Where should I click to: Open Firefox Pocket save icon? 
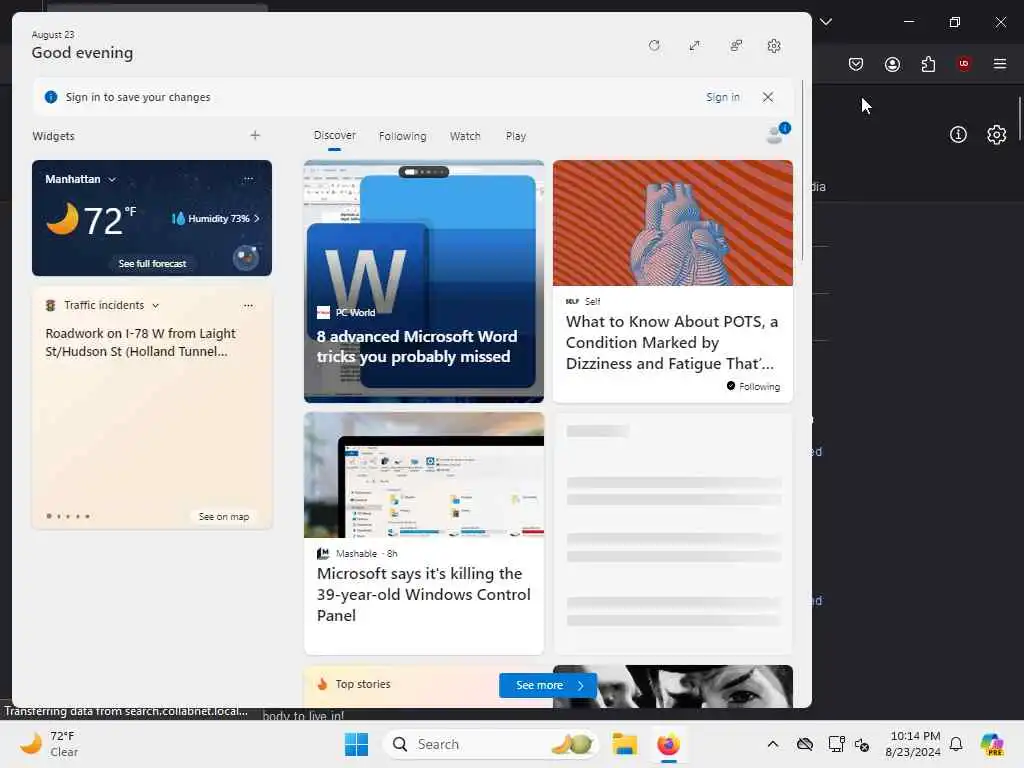pos(856,63)
